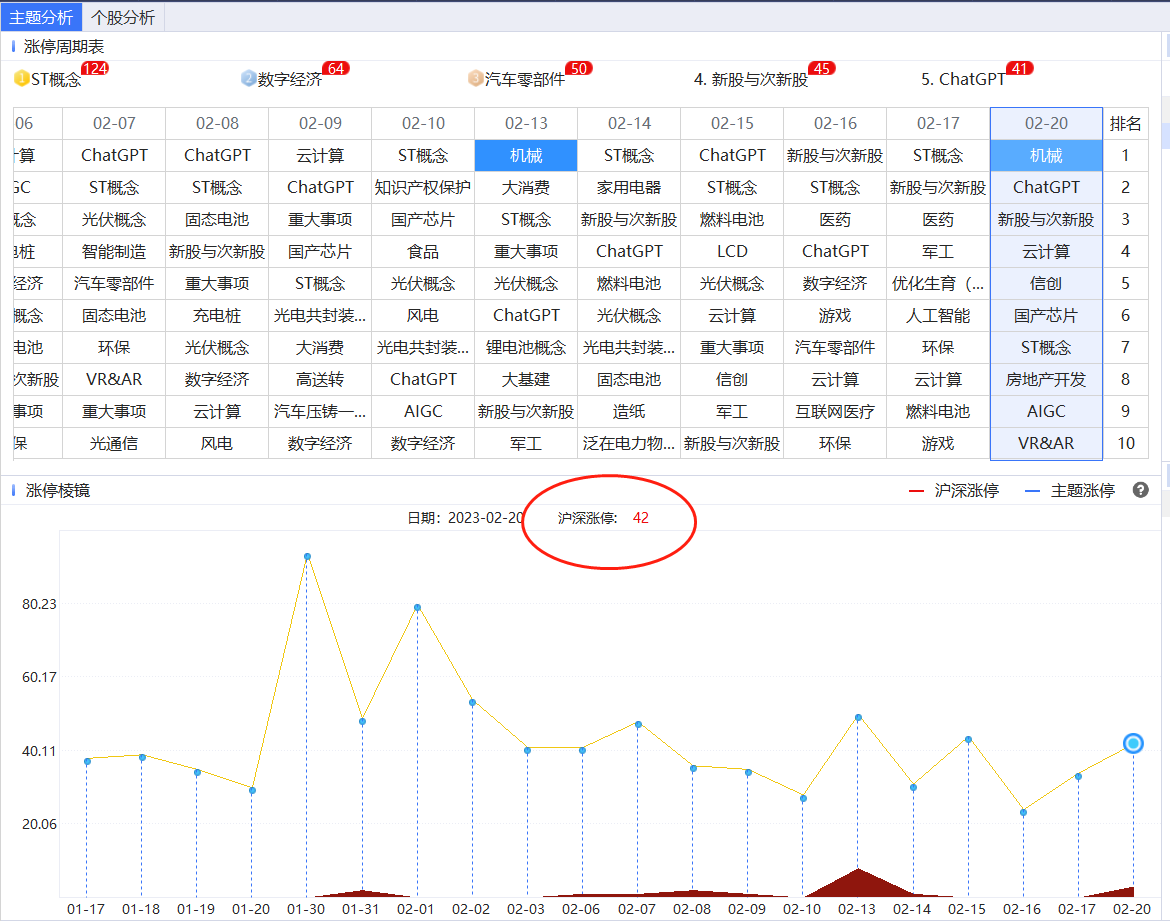
Task: Click 房地产开发 in the 02-20 column
Action: point(1046,379)
